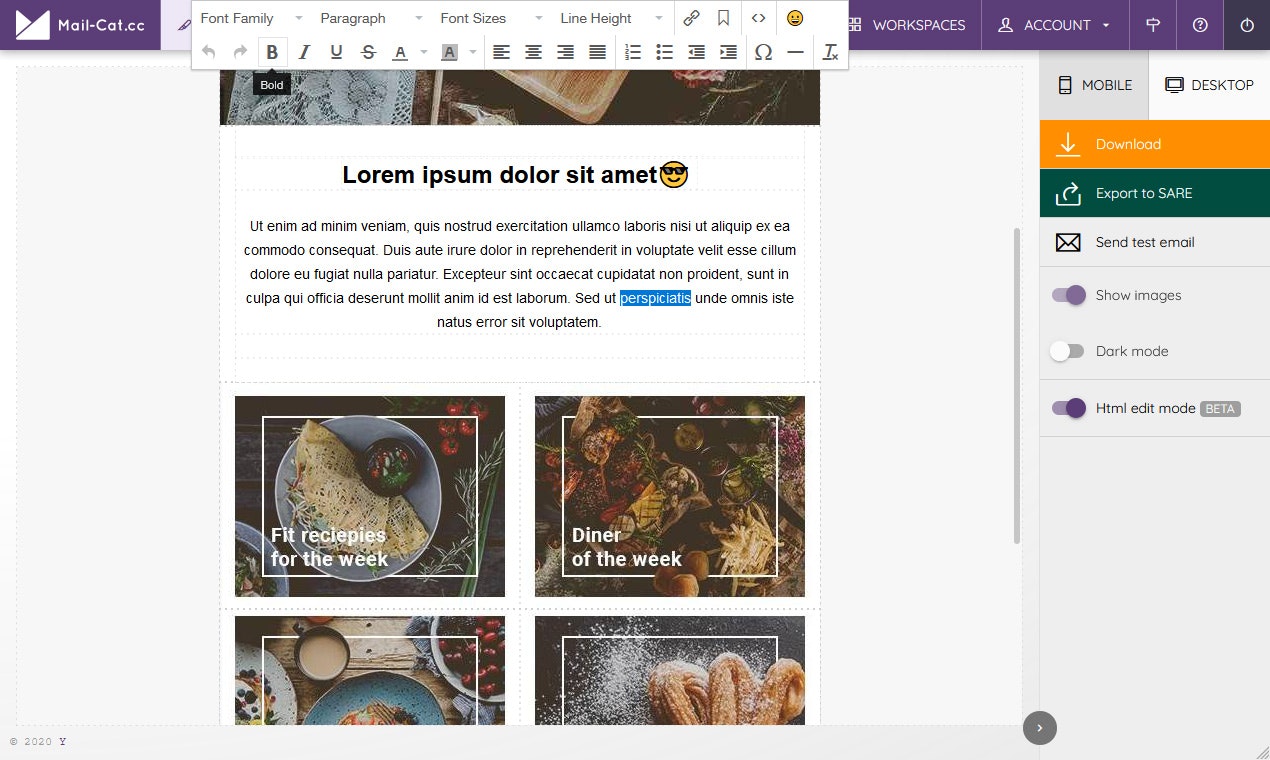Screen dimensions: 1270x760
Task: Switch to the Desktop preview tab
Action: 1209,85
